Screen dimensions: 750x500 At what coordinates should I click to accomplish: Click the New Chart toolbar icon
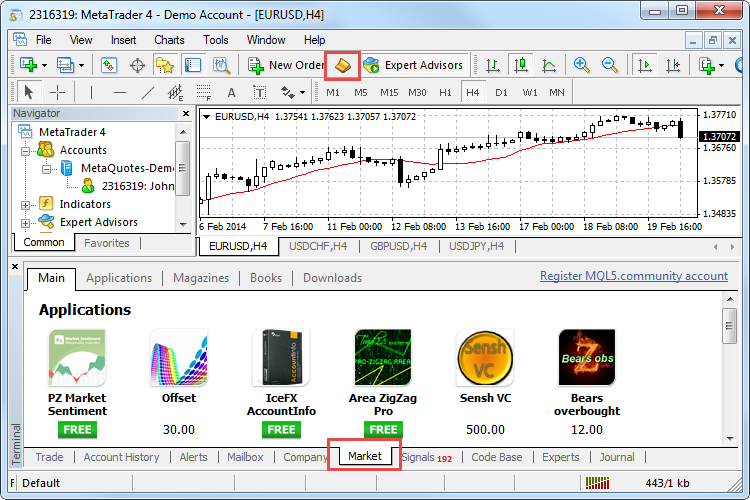(x=28, y=65)
